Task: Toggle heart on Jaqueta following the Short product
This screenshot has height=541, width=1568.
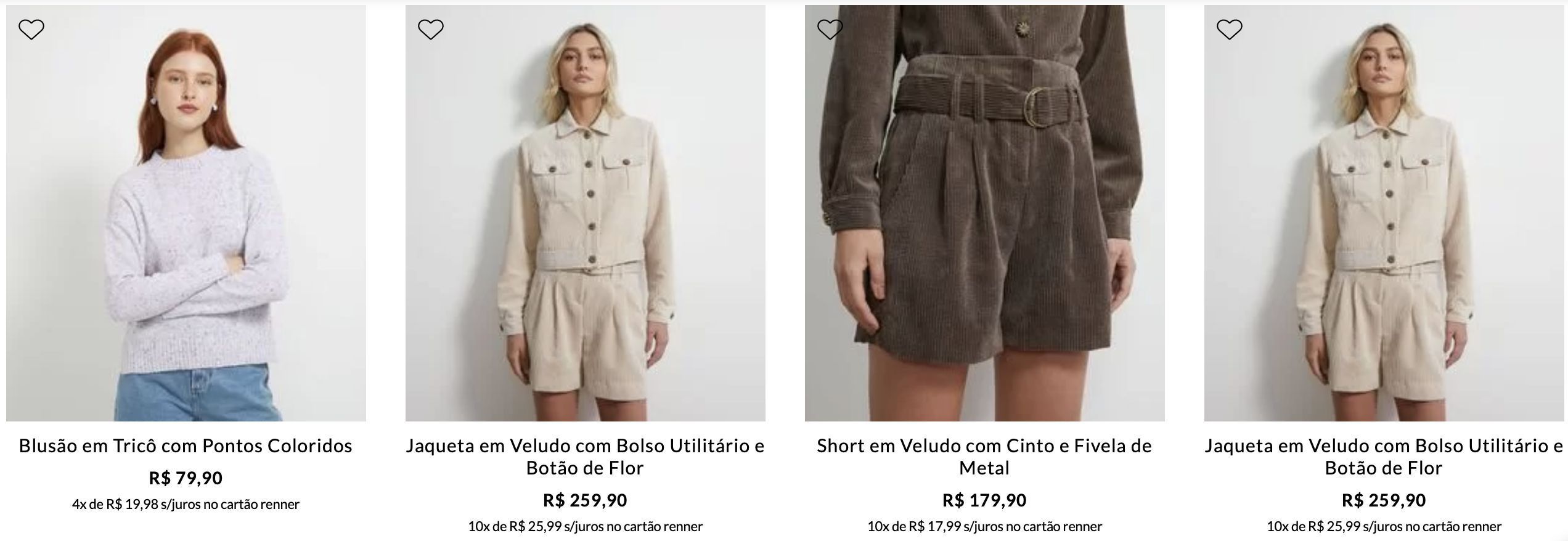Action: pos(1229,29)
